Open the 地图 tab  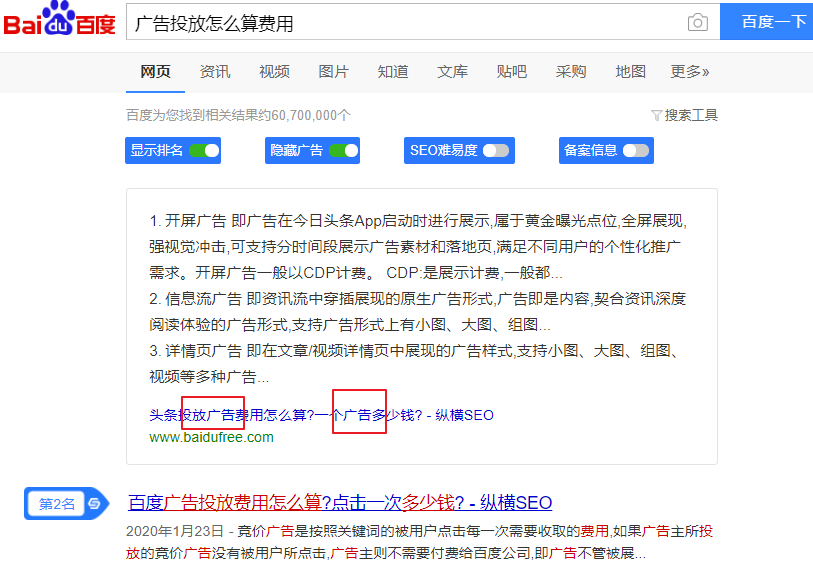pyautogui.click(x=630, y=72)
